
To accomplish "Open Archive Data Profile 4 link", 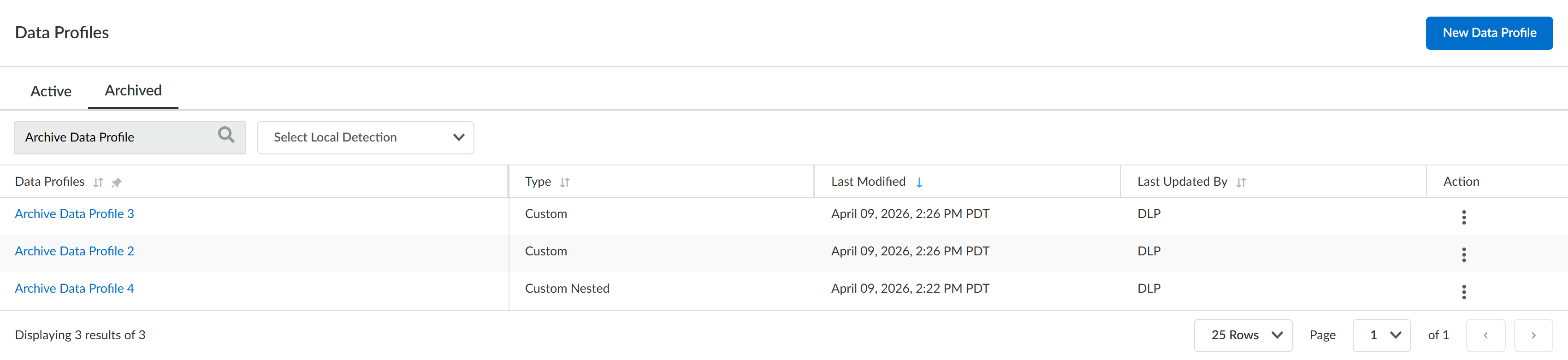I will pyautogui.click(x=74, y=289).
